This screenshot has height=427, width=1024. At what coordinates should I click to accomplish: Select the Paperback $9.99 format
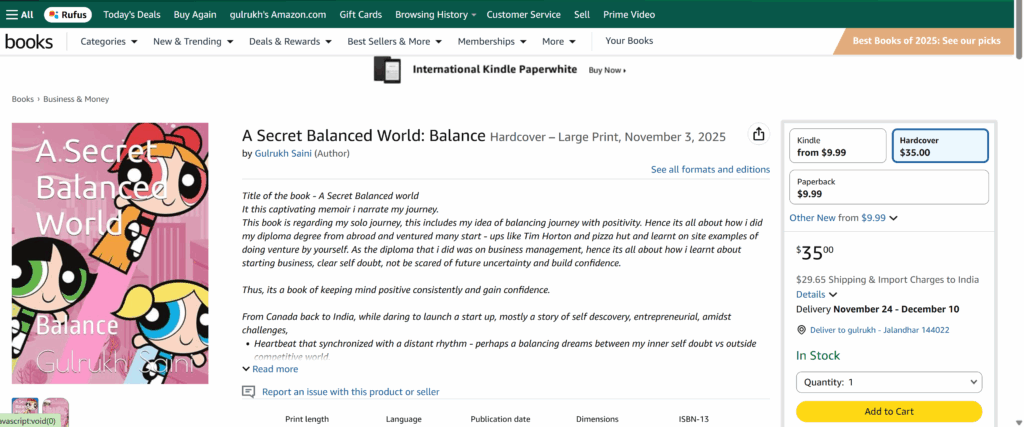(889, 187)
